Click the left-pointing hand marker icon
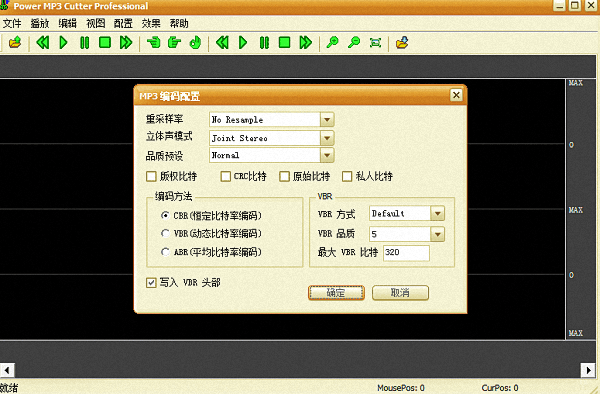 coord(154,42)
